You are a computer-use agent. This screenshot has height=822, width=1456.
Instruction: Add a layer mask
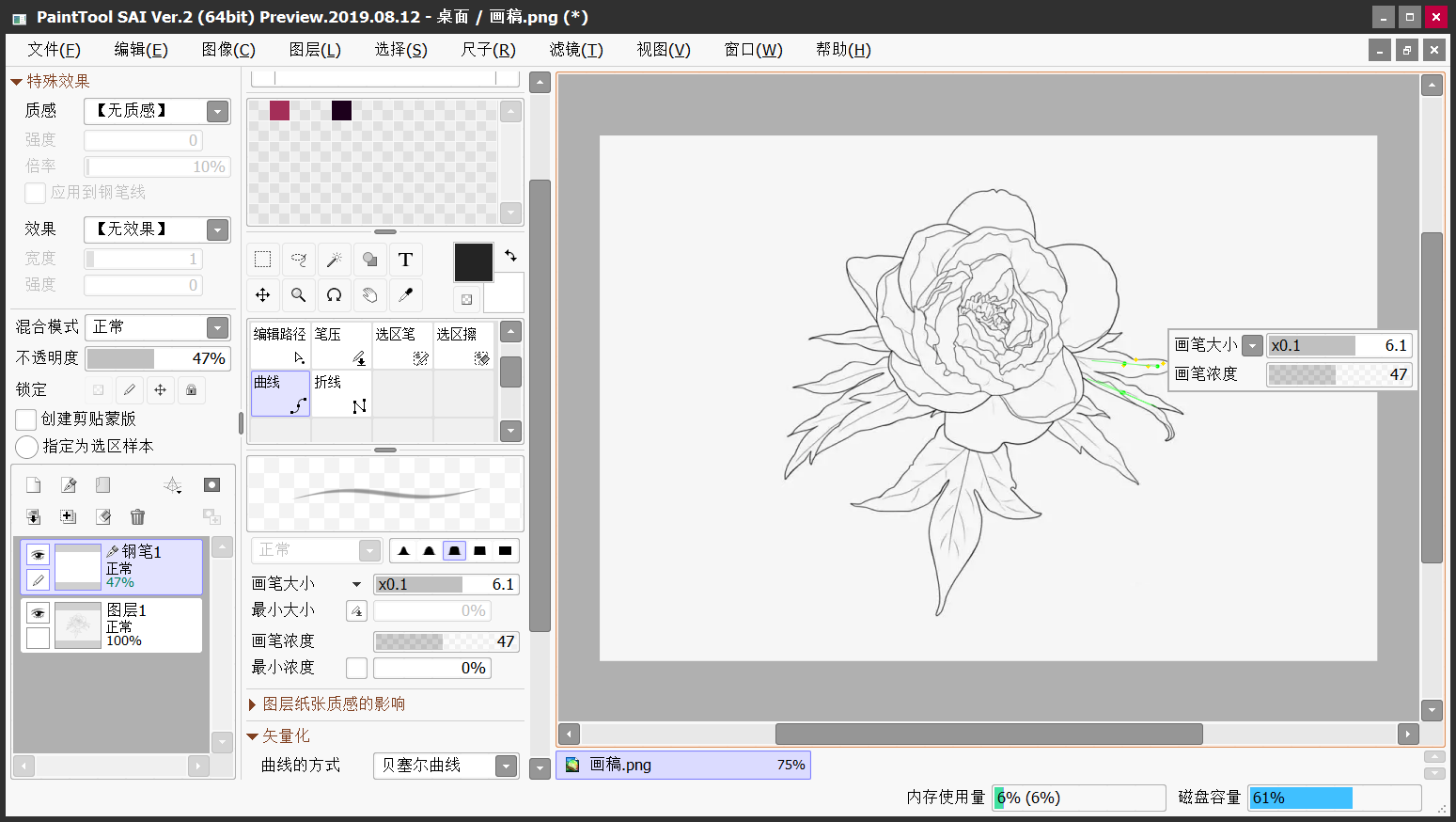tap(211, 484)
